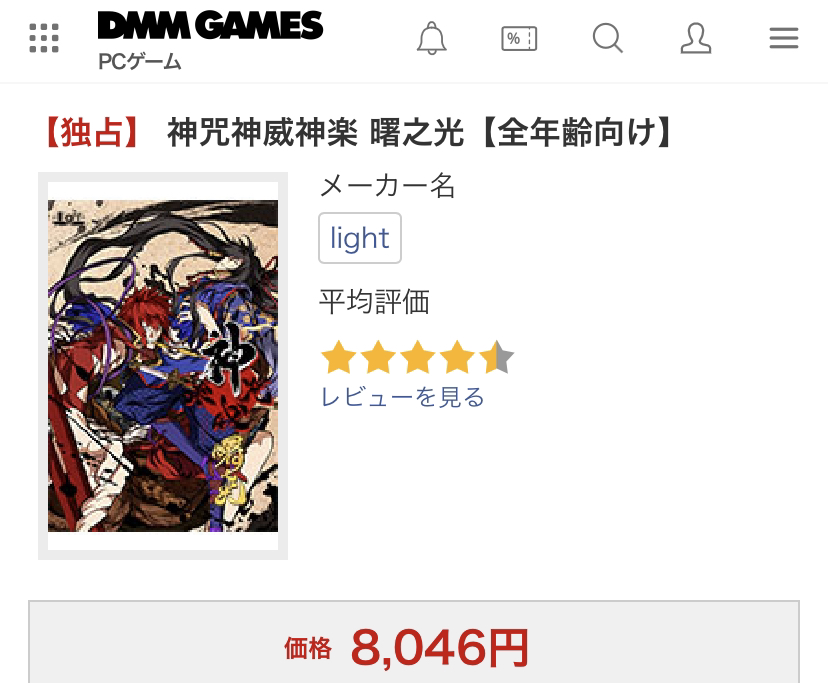Click the 8,046円 price text

(439, 648)
